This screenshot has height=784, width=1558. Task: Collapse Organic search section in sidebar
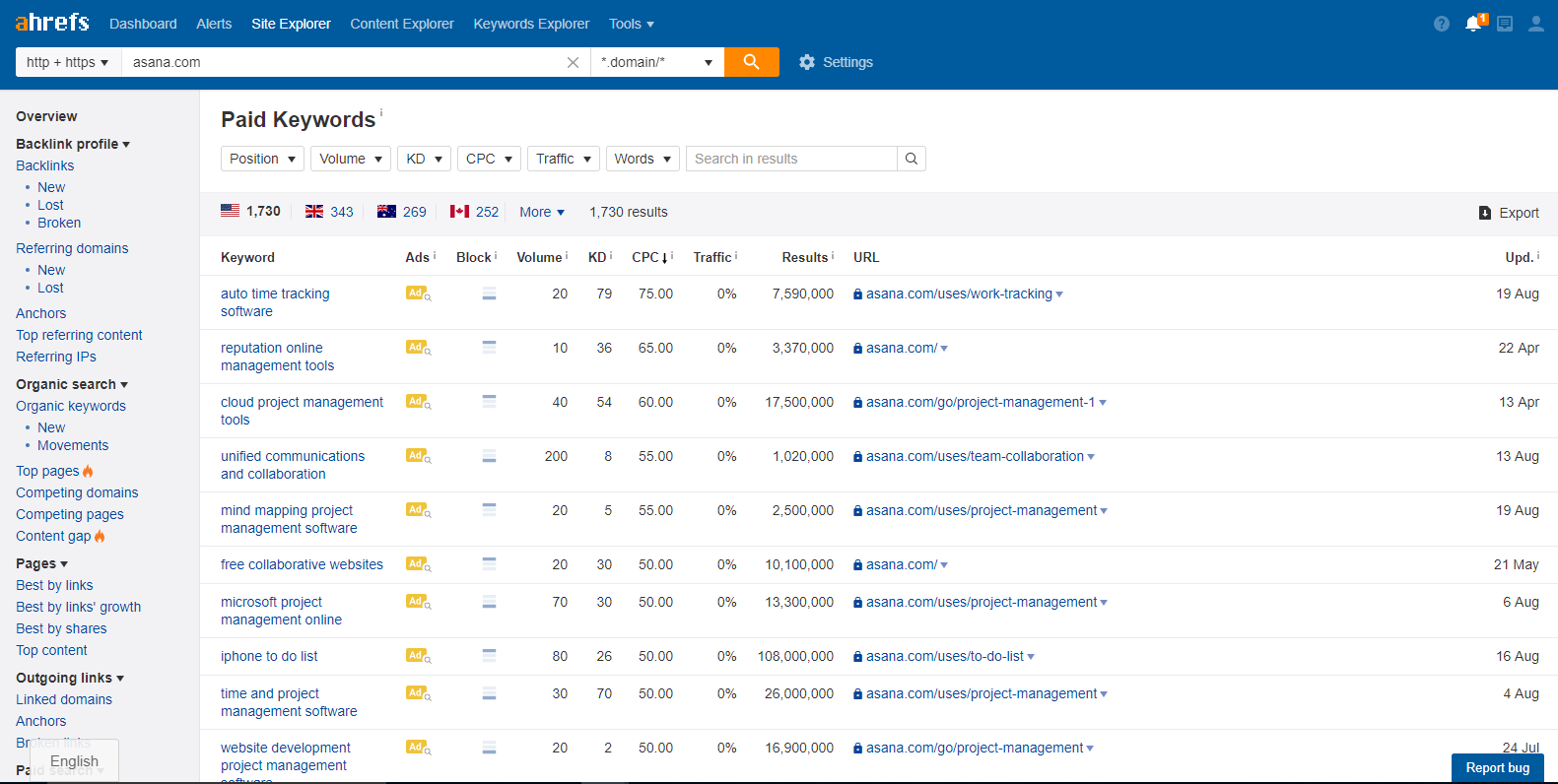tap(72, 384)
